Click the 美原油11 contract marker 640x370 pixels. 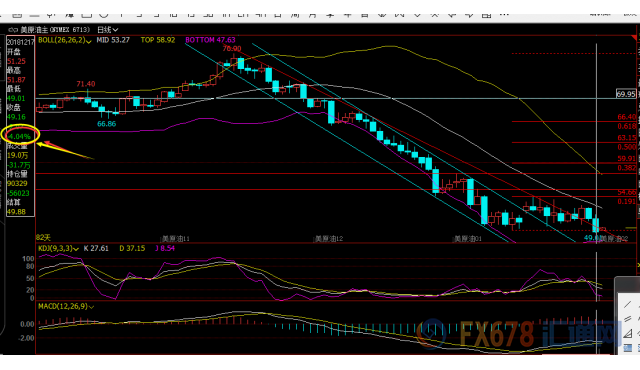click(176, 238)
